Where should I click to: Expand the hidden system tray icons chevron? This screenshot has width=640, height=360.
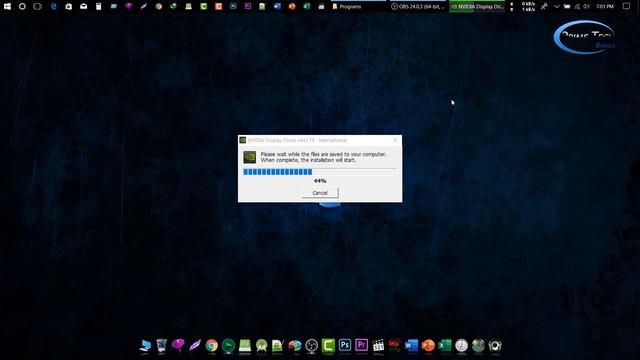pos(556,7)
